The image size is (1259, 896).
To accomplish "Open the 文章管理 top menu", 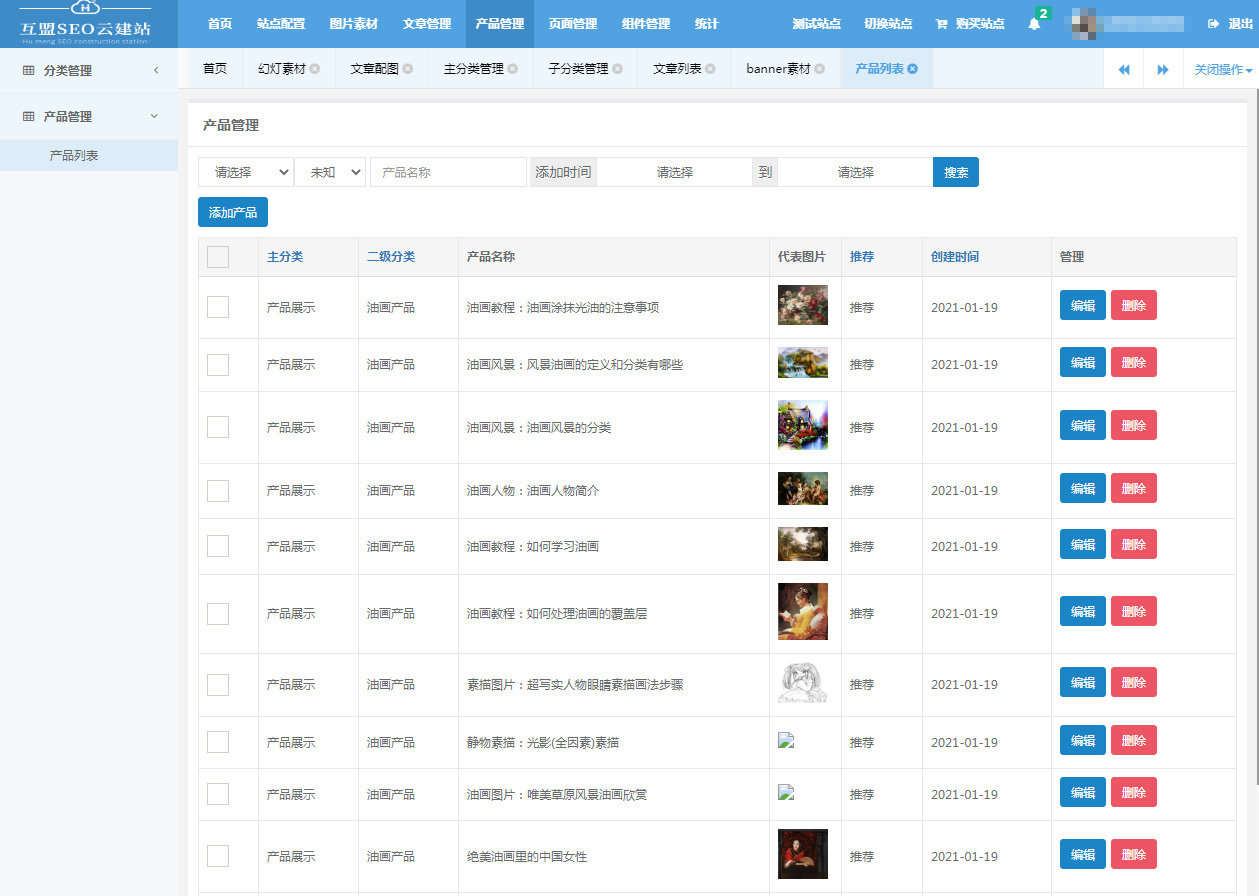I will pyautogui.click(x=427, y=24).
